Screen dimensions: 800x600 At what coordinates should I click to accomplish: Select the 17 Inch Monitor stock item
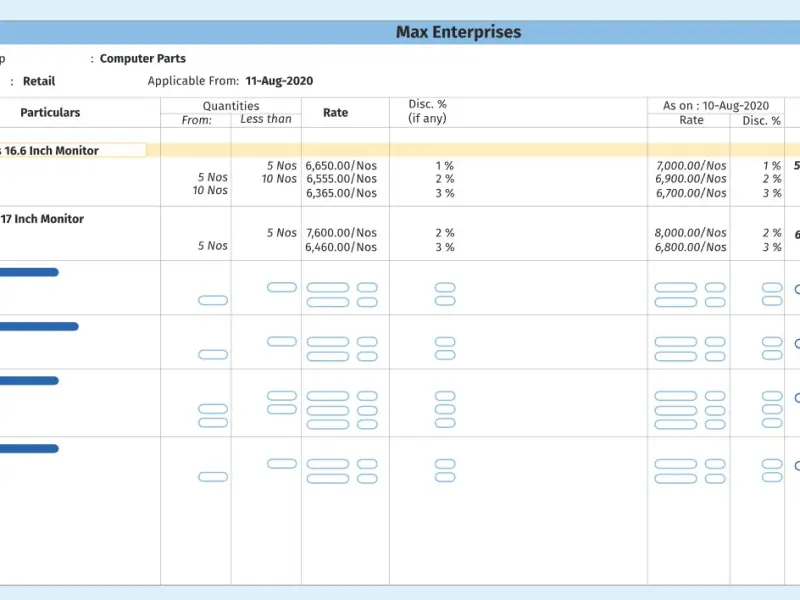tap(45, 219)
